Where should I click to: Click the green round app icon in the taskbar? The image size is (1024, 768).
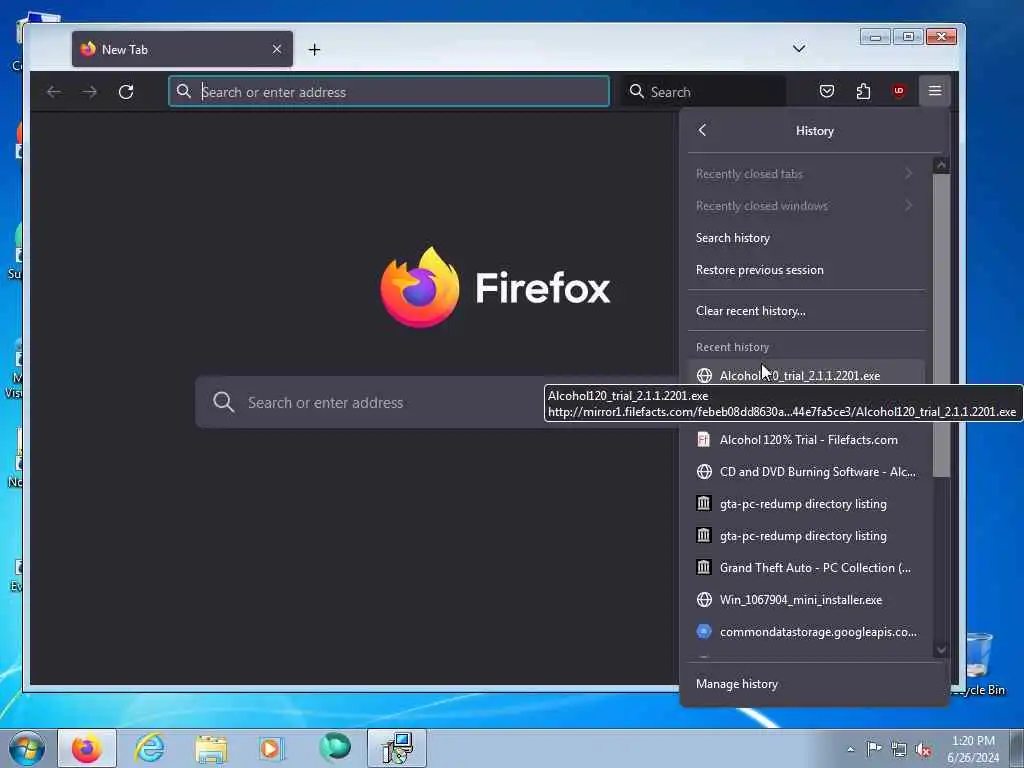click(x=335, y=748)
